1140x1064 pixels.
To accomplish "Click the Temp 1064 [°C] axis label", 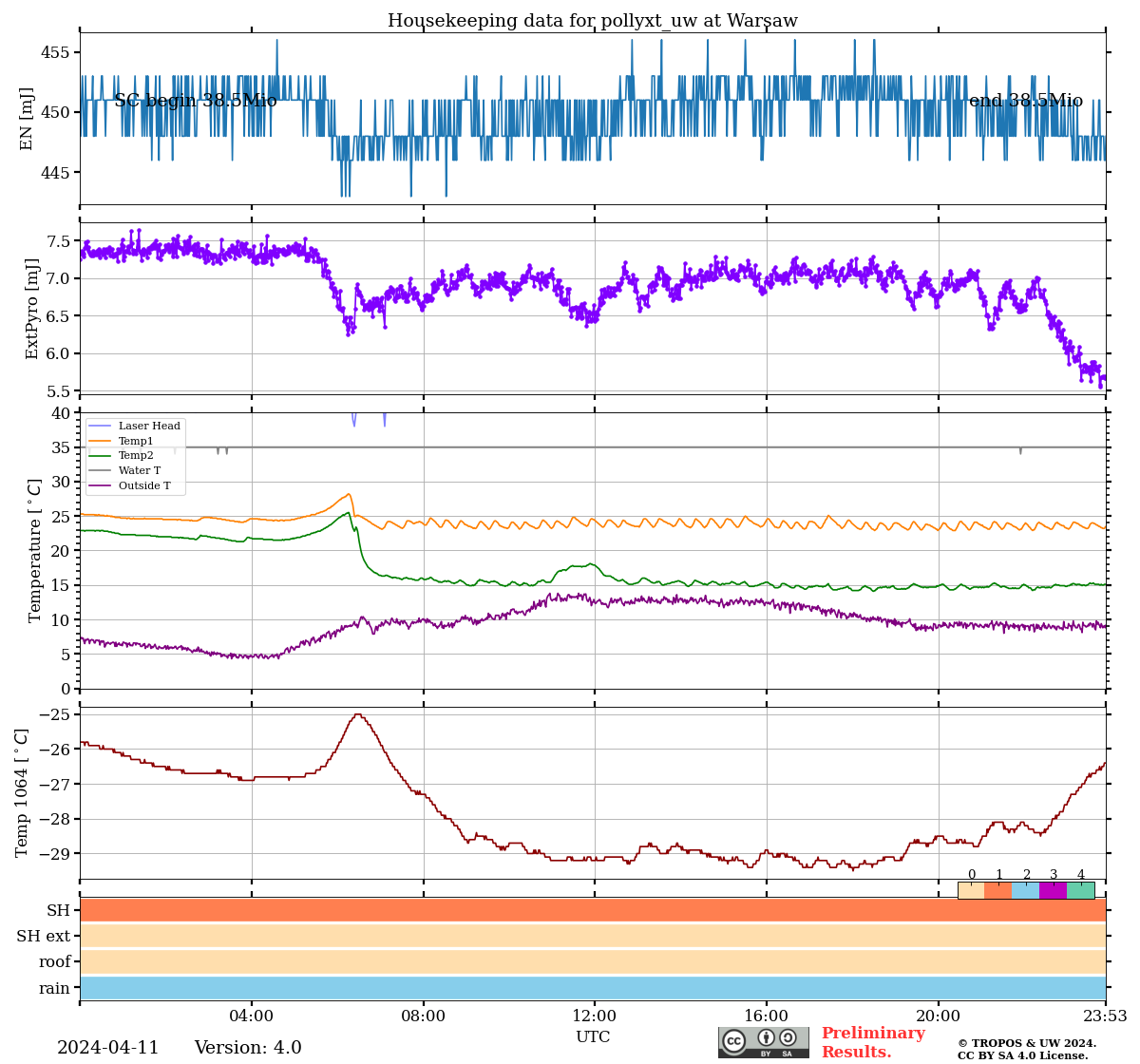I will click(x=23, y=792).
